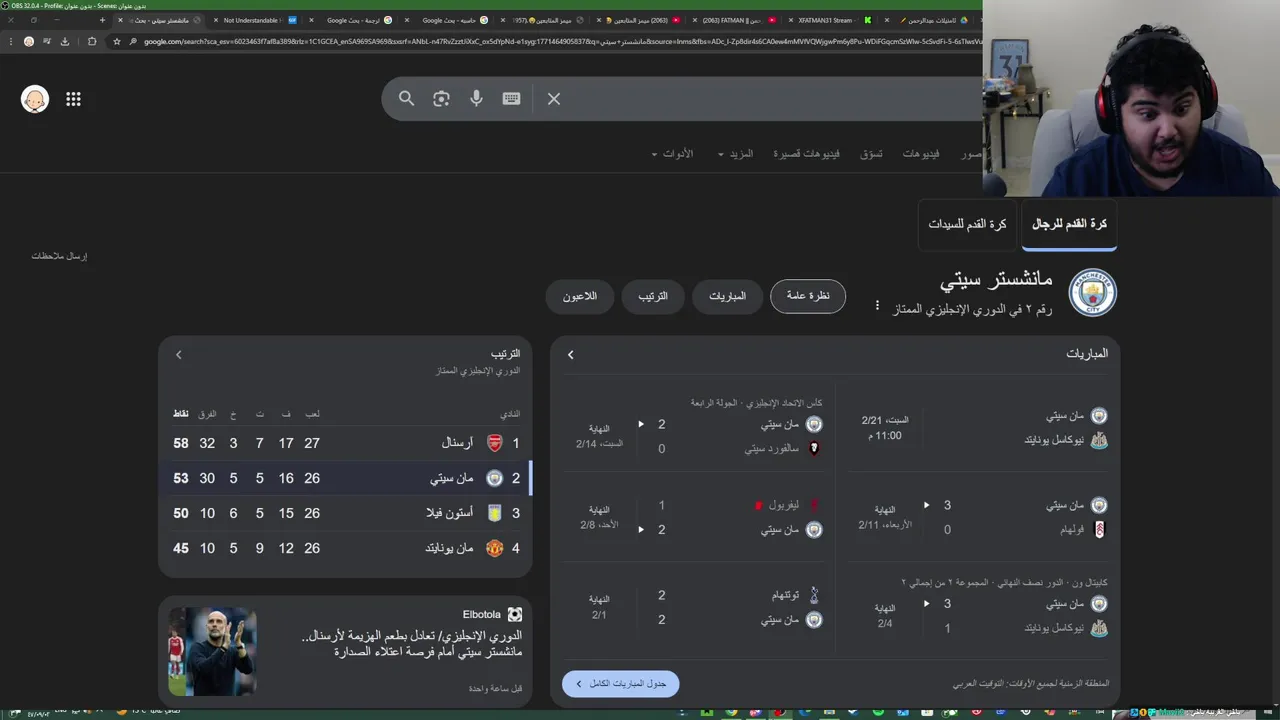Viewport: 1280px width, 720px height.
Task: Click the Arsenal logo in the standings
Action: [494, 443]
